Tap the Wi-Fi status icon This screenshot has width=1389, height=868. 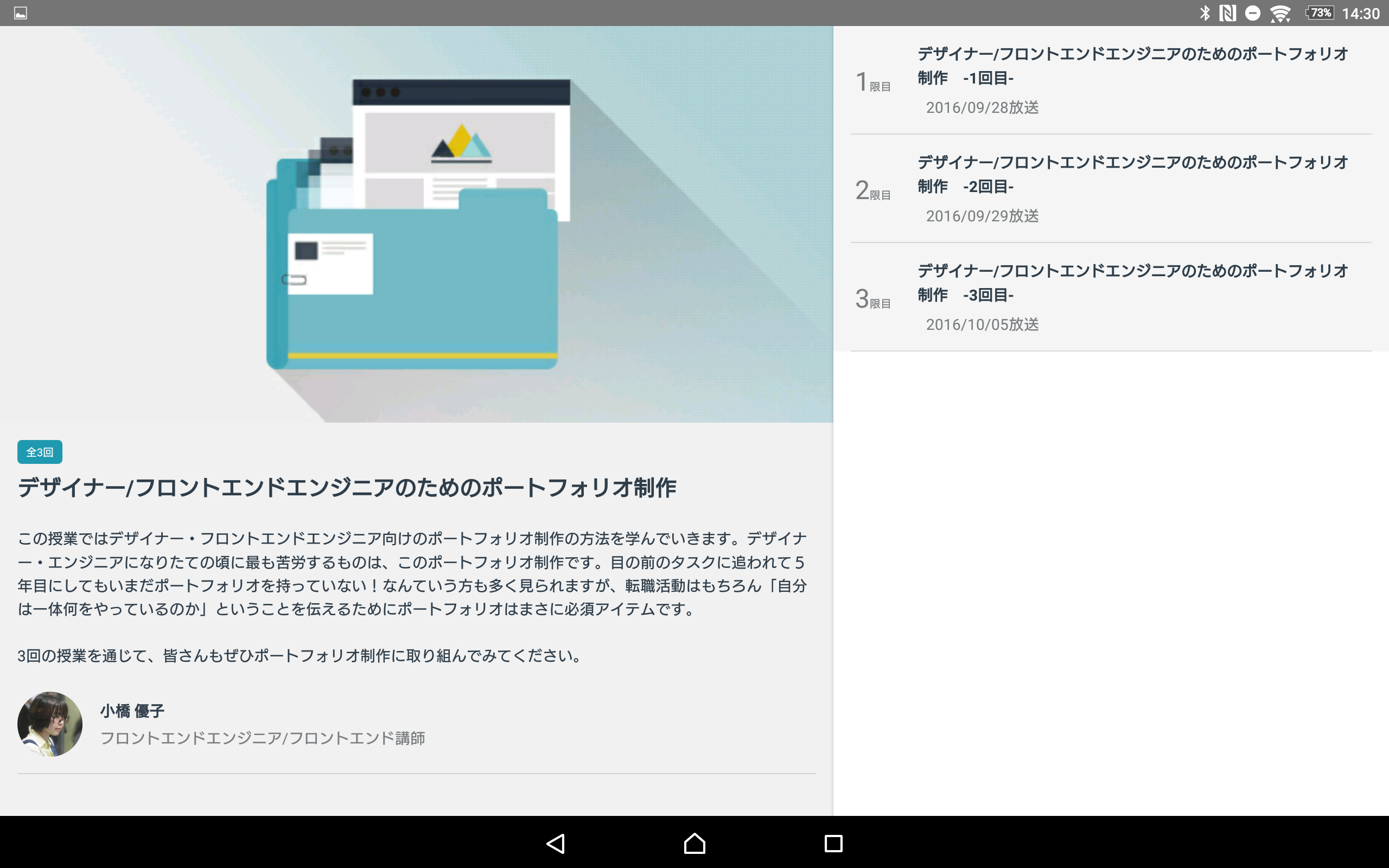click(1280, 13)
